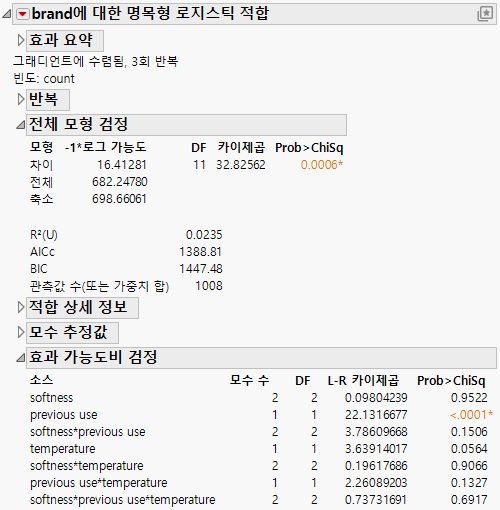The width and height of the screenshot is (500, 510).
Task: Click the 전체 모형 검정 section header
Action: click(186, 125)
